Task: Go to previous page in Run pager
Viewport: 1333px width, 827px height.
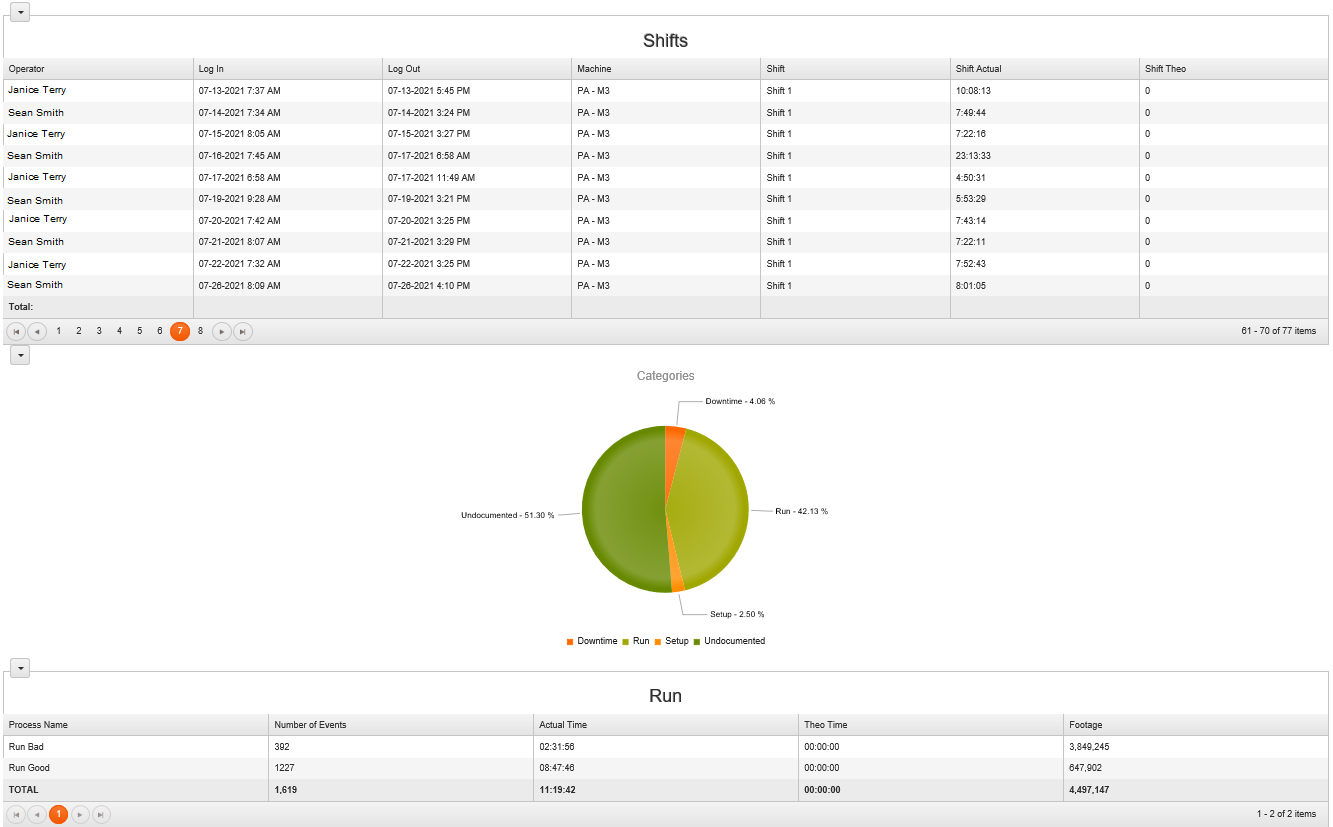Action: (37, 814)
